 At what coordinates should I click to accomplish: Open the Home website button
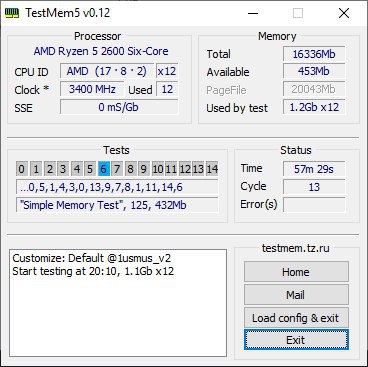tap(296, 272)
